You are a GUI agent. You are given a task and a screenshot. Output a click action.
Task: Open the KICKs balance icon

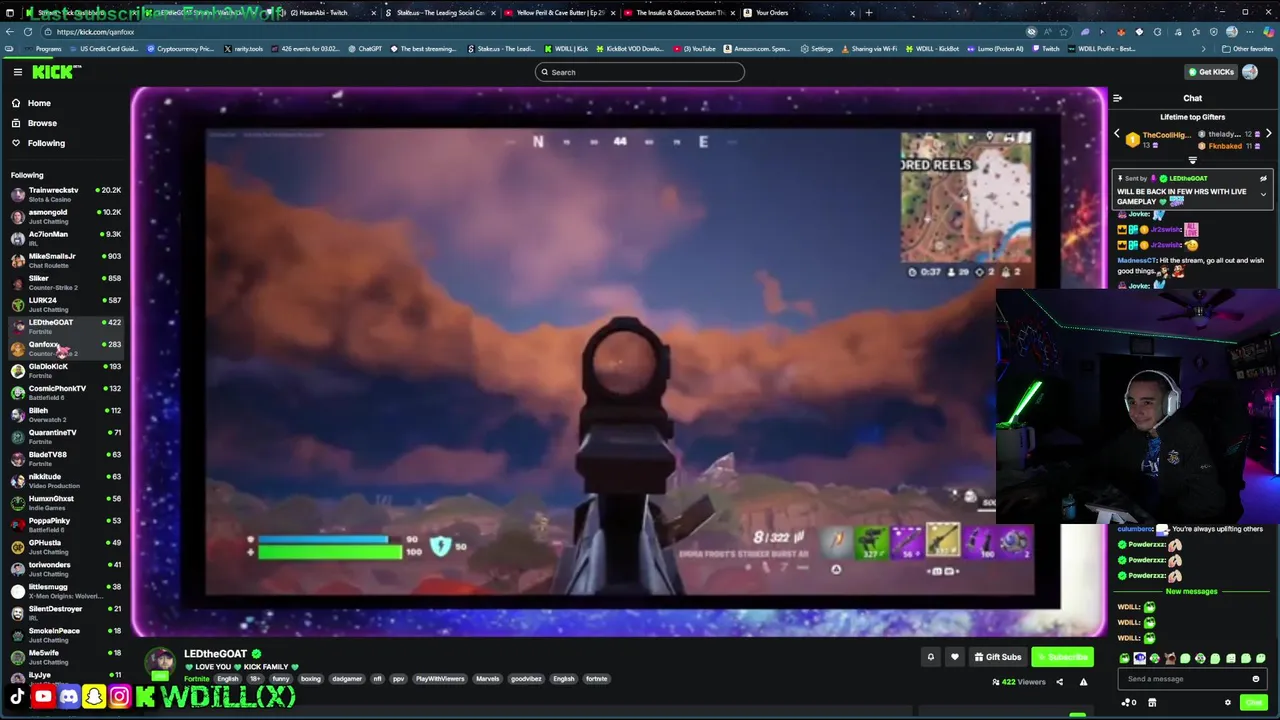pos(1128,702)
